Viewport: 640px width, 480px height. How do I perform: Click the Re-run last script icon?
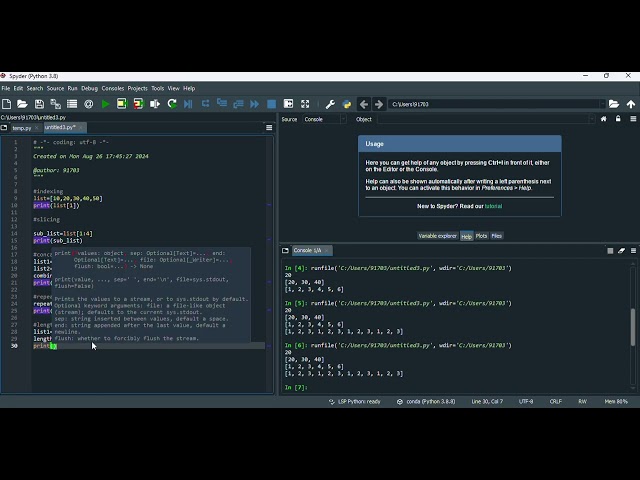point(172,104)
